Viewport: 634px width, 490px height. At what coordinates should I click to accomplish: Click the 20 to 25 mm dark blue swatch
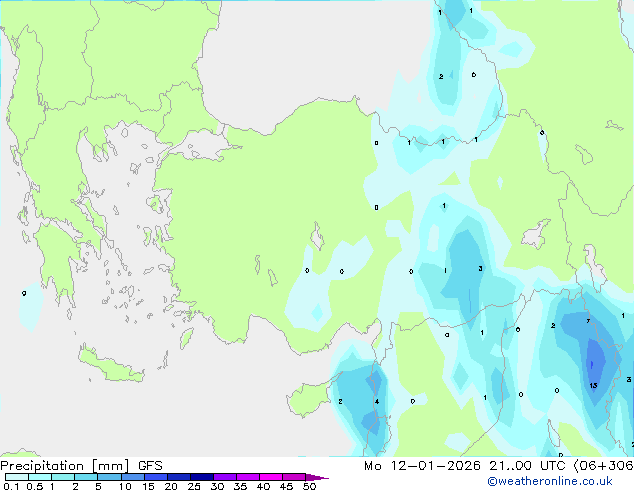(x=178, y=477)
